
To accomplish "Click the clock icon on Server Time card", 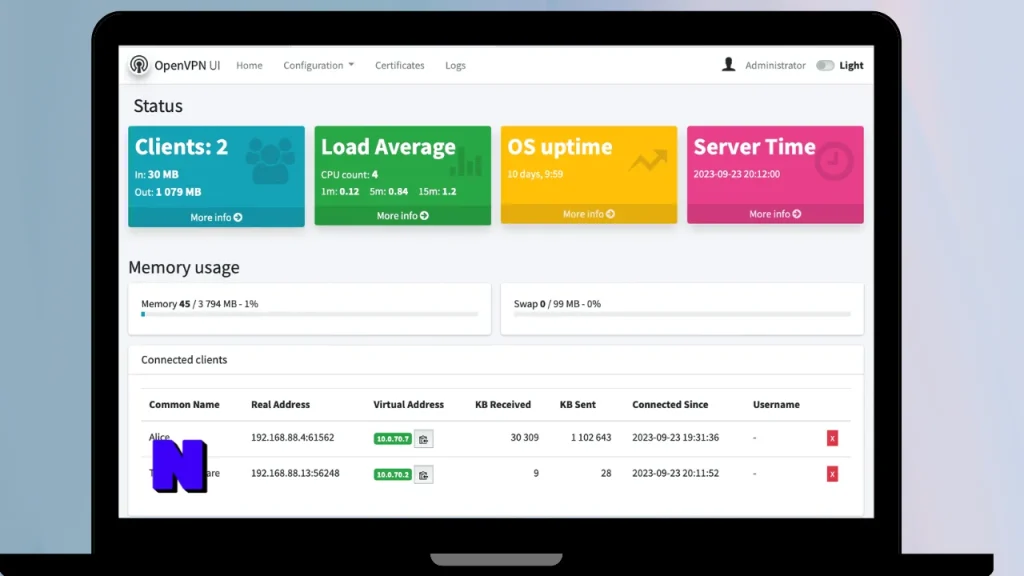I will (x=834, y=161).
